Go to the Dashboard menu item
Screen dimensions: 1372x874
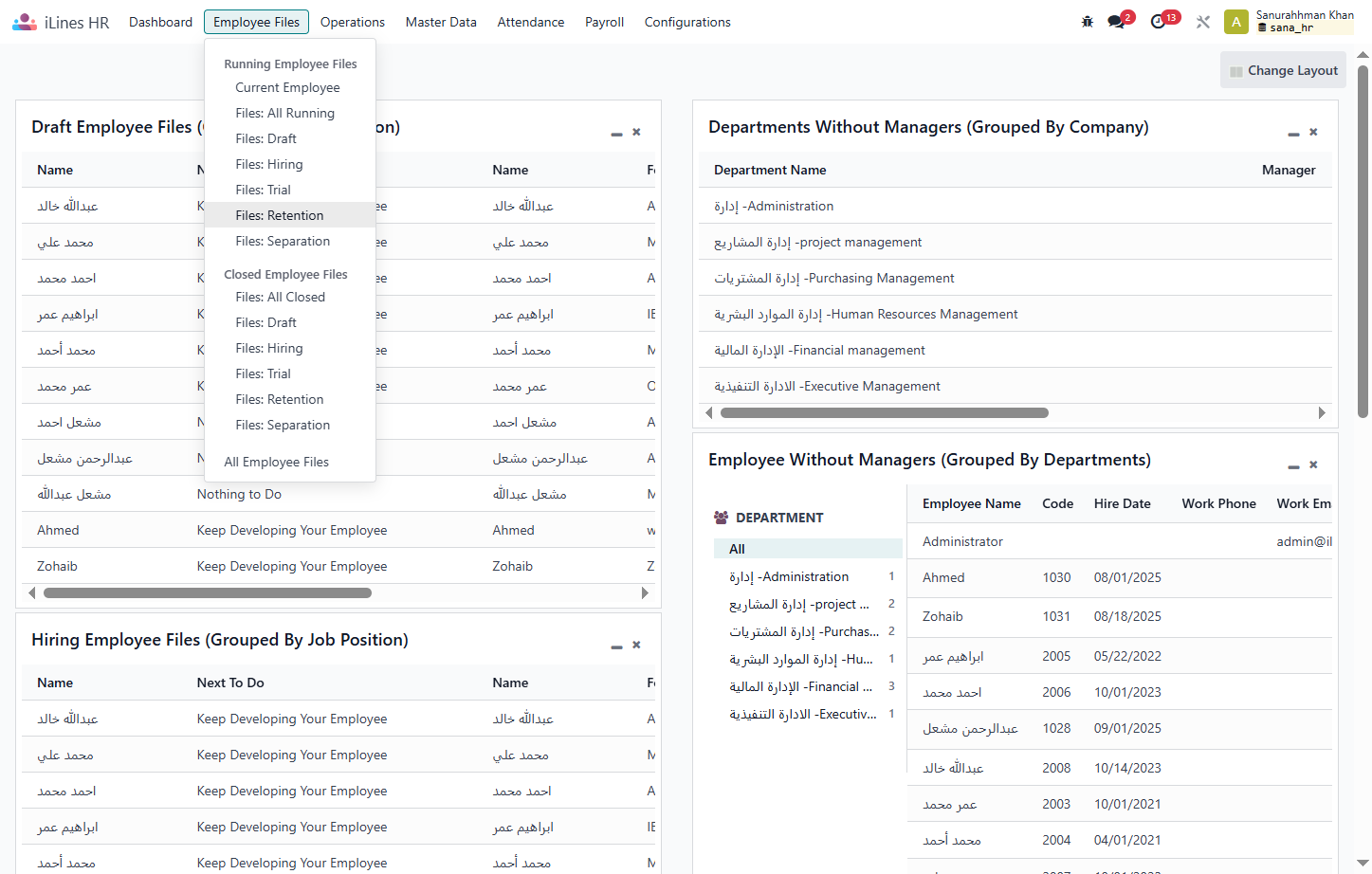coord(160,22)
